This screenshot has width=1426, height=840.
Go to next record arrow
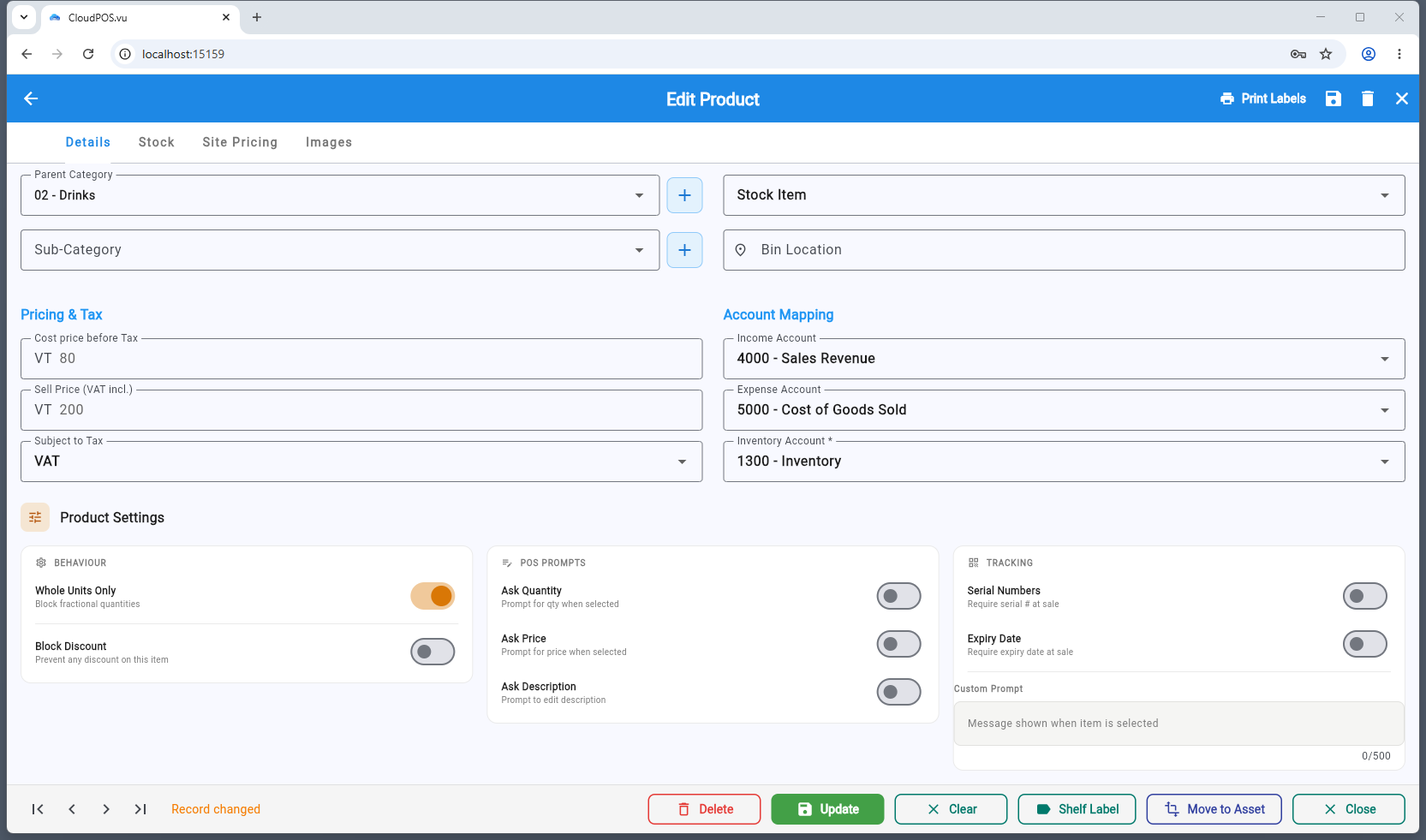tap(106, 809)
